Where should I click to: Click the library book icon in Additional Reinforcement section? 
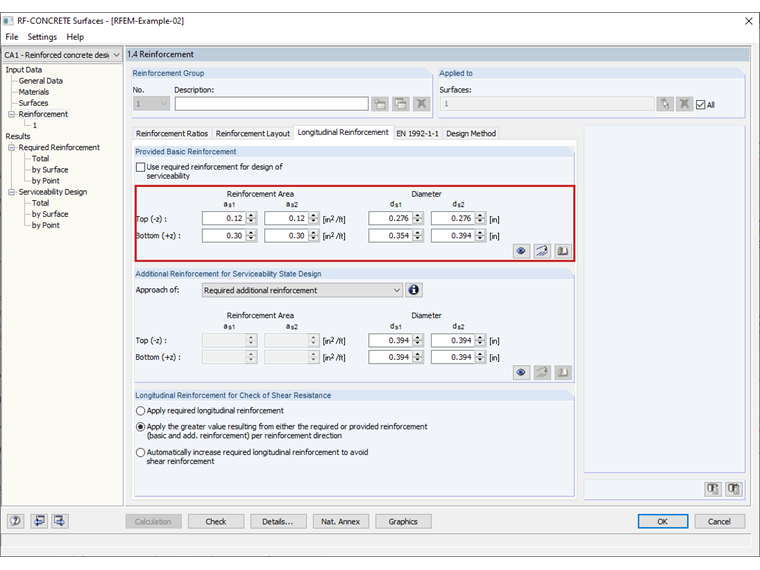point(563,372)
